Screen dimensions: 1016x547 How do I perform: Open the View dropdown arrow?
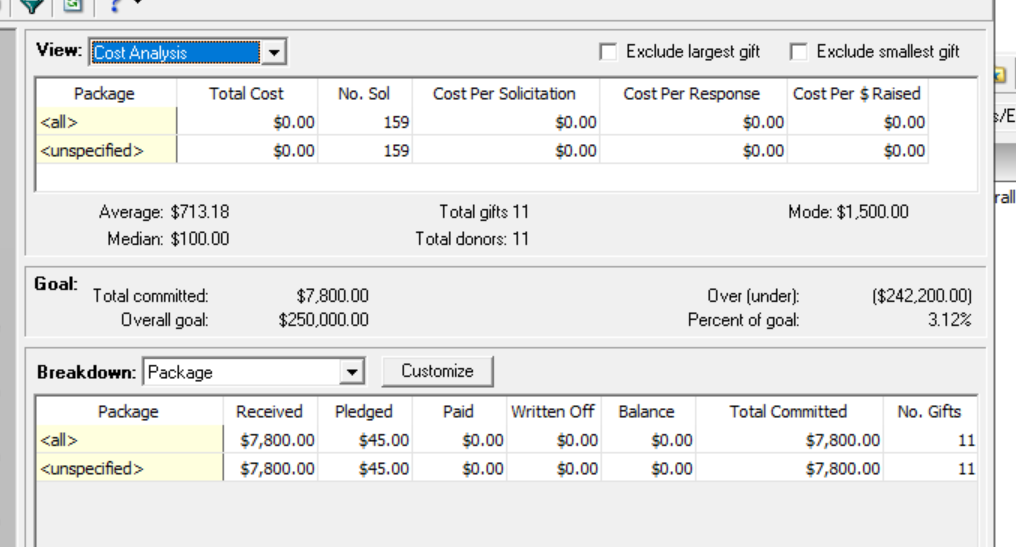[274, 52]
